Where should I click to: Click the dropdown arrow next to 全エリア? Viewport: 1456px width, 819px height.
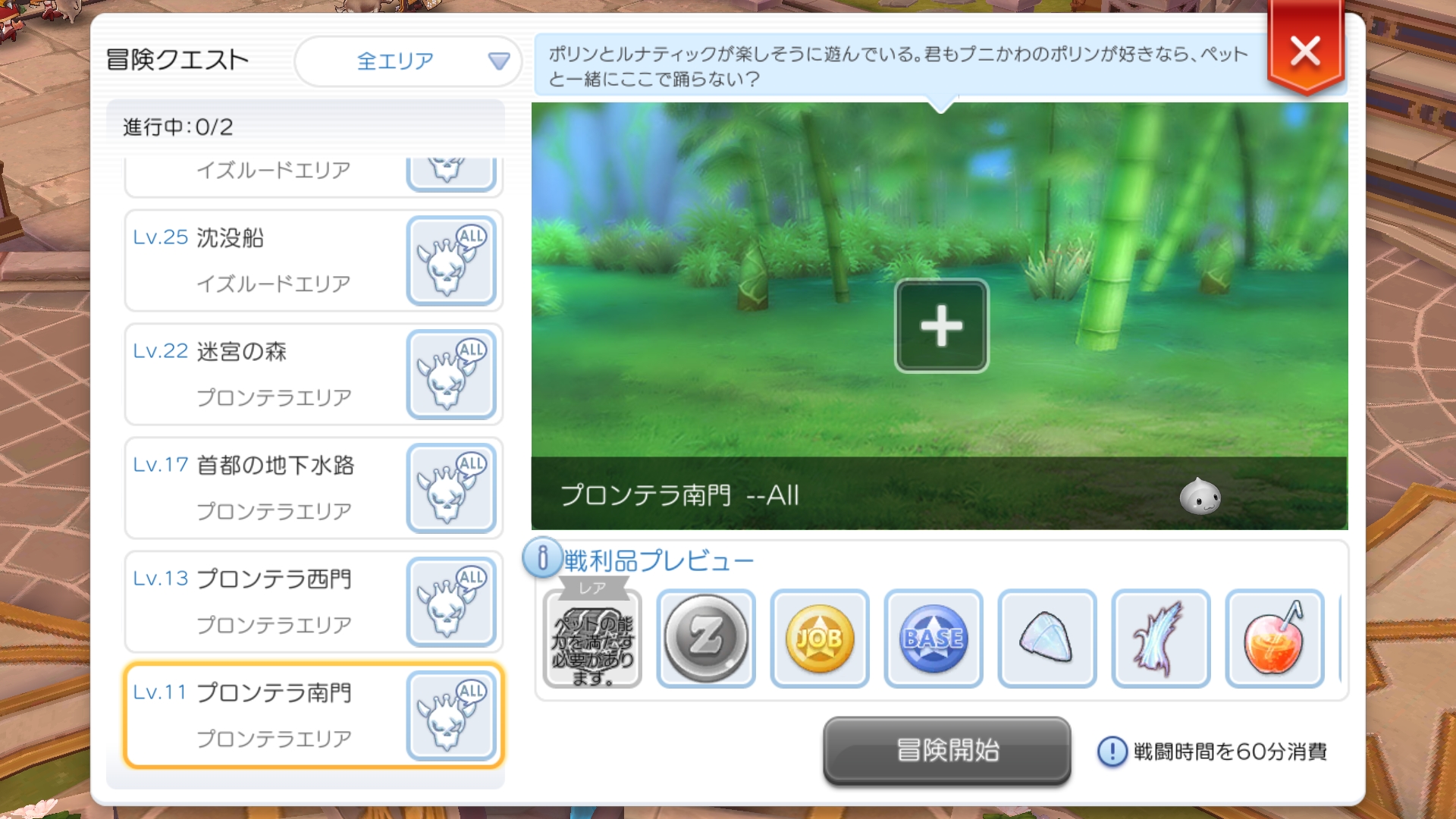[x=498, y=61]
